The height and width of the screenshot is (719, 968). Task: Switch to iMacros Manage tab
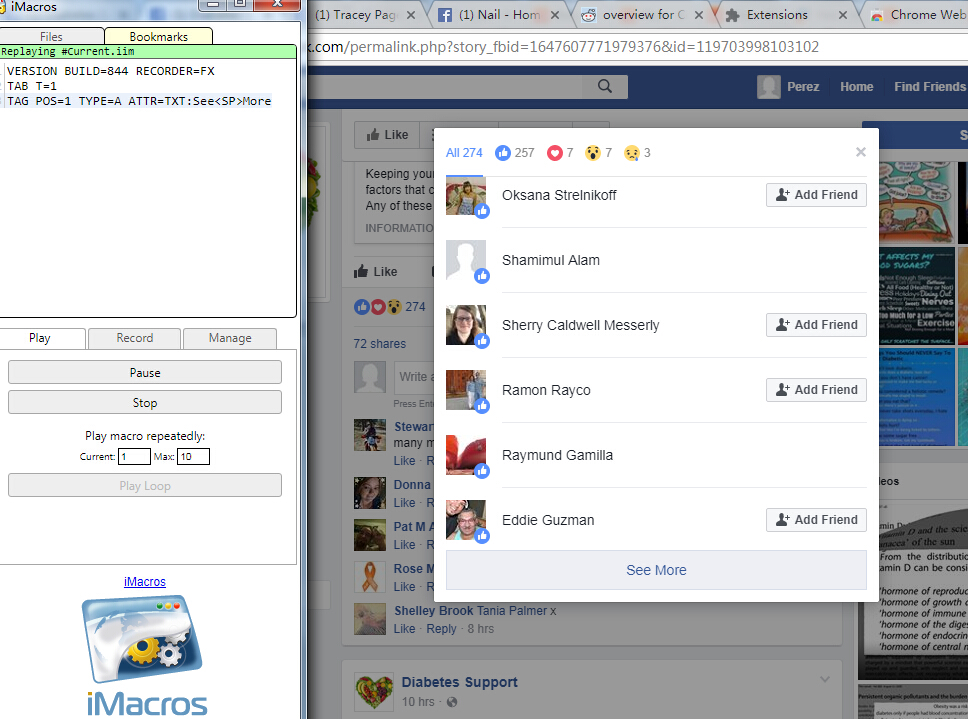230,338
